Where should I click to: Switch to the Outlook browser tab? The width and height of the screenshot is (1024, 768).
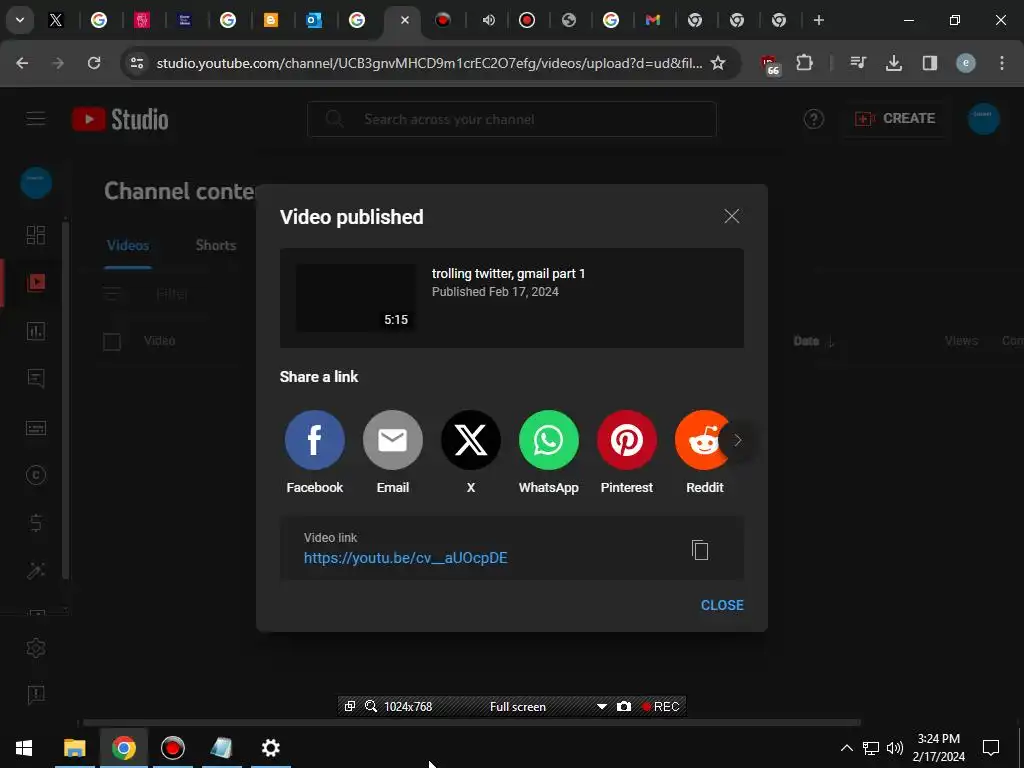click(x=314, y=20)
